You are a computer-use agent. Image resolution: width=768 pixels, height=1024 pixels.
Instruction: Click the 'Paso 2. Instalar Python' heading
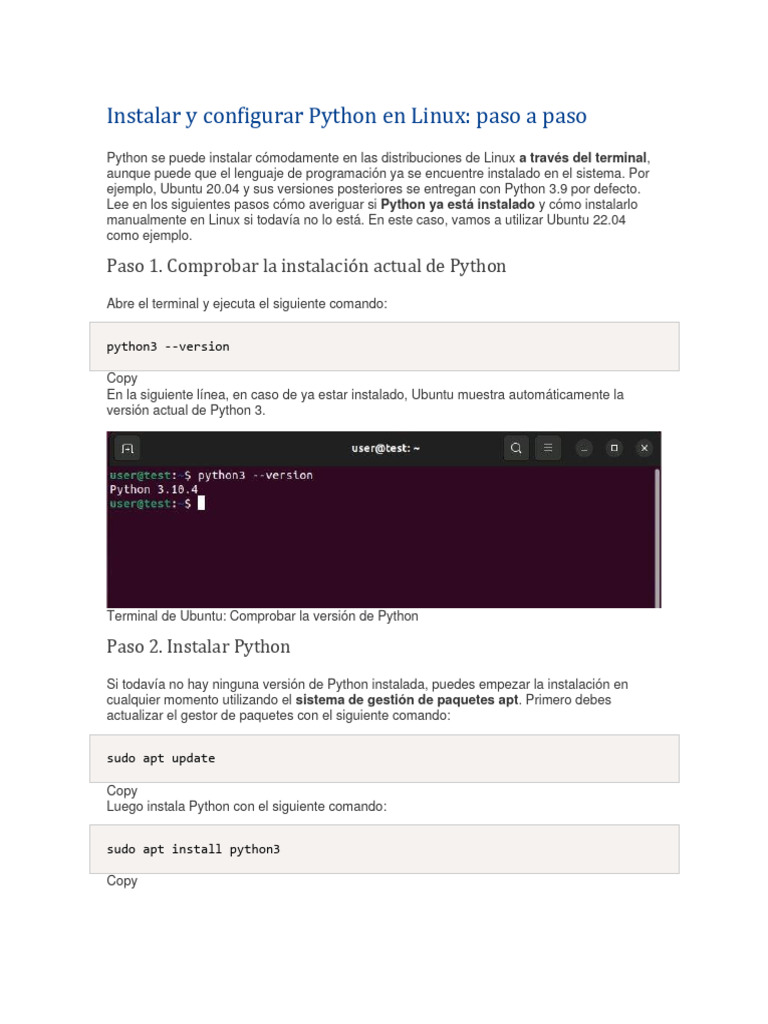[198, 647]
